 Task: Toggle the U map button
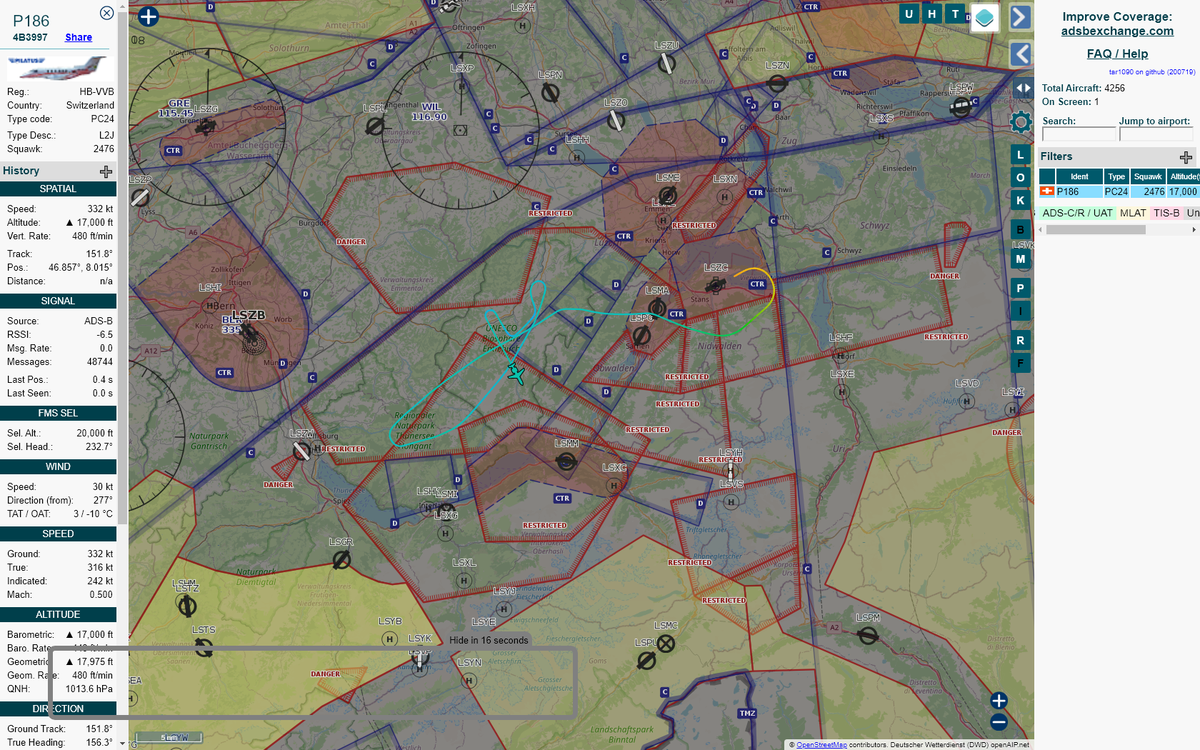[908, 15]
